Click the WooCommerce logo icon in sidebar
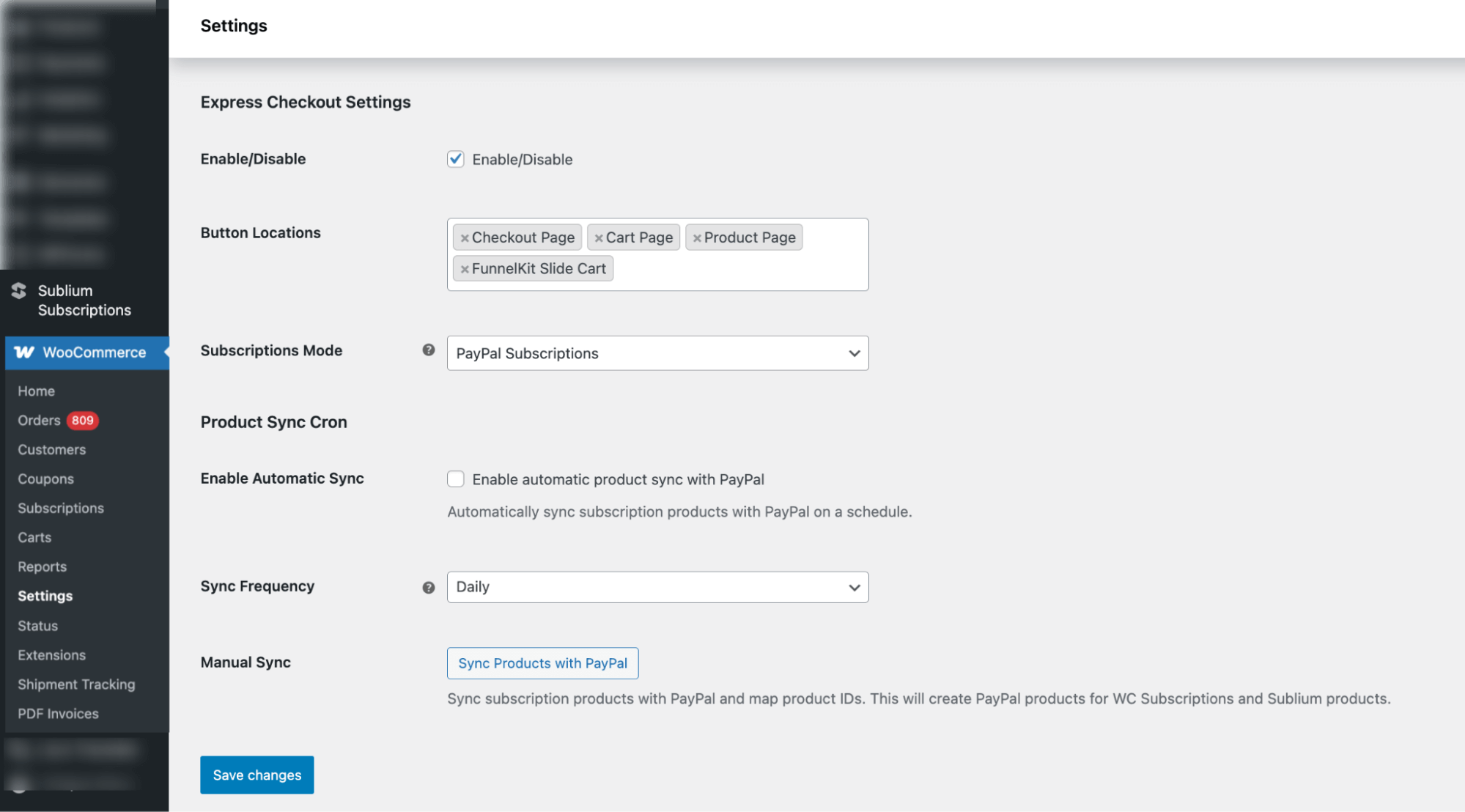This screenshot has height=812, width=1465. (x=23, y=353)
